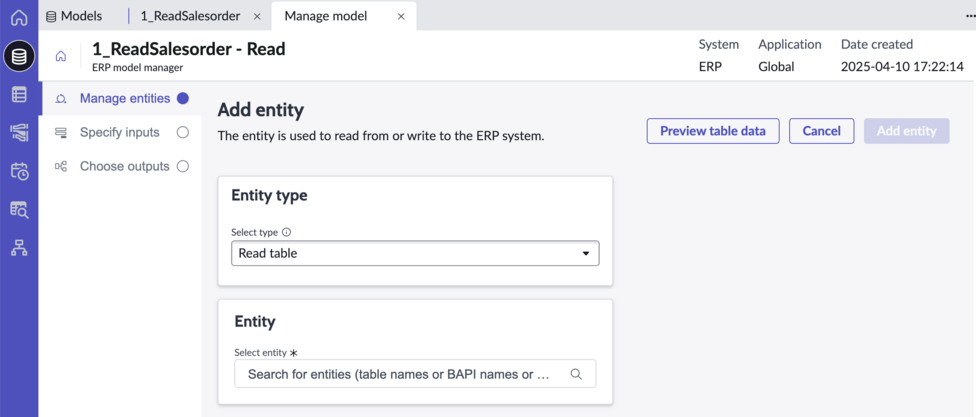The width and height of the screenshot is (976, 417).
Task: Open the table search sidebar icon
Action: coord(19,210)
